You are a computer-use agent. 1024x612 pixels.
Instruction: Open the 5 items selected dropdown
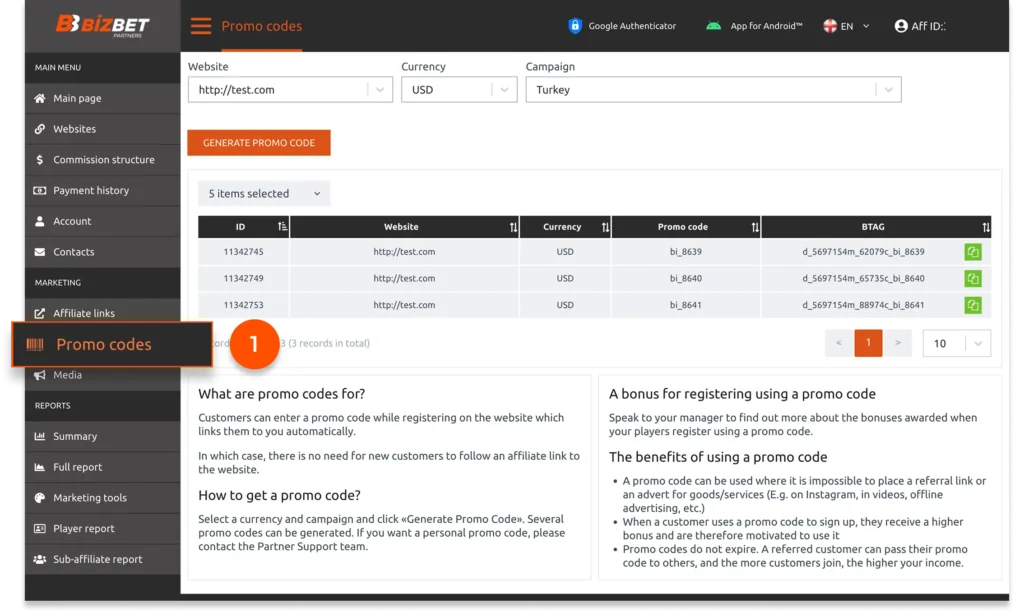[264, 193]
